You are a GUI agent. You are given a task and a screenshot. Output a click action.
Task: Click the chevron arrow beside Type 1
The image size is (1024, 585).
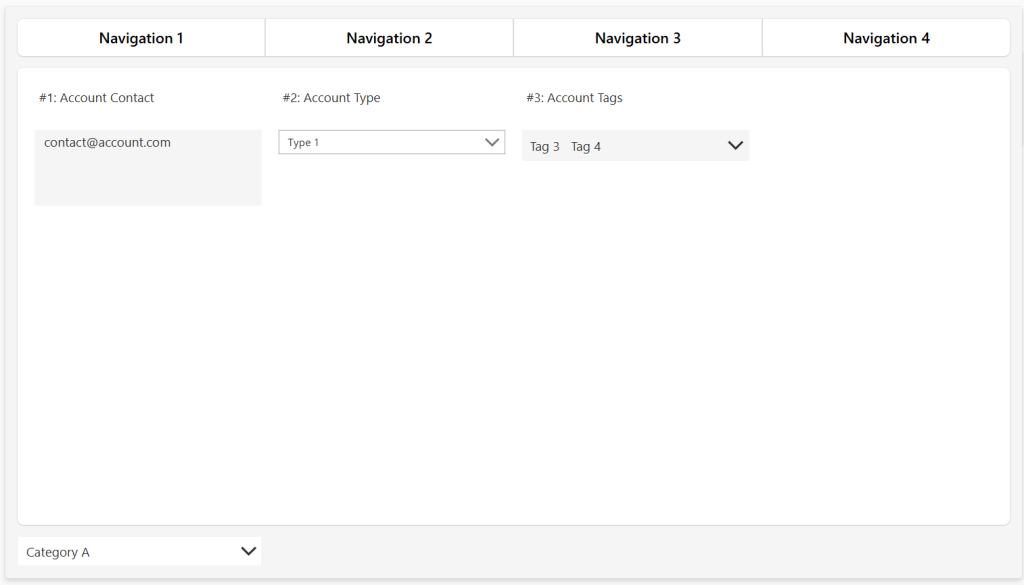click(492, 142)
